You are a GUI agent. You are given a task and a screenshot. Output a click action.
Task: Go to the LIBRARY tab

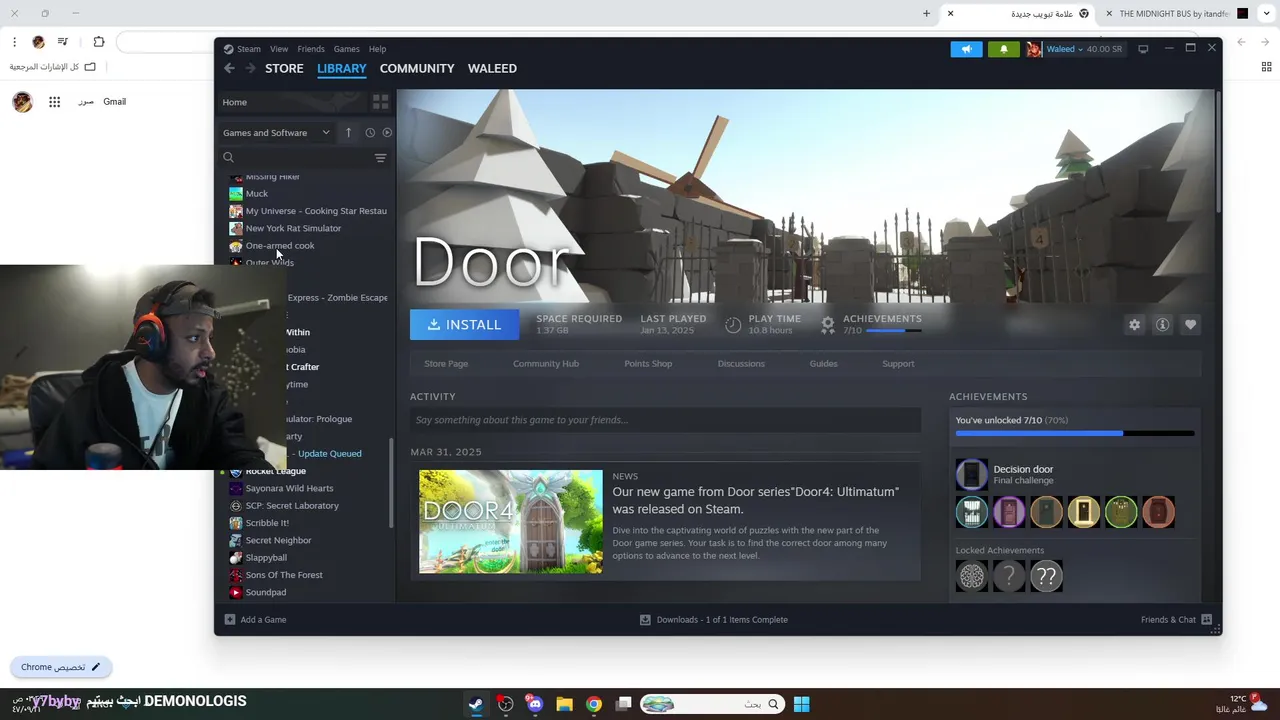[x=342, y=68]
